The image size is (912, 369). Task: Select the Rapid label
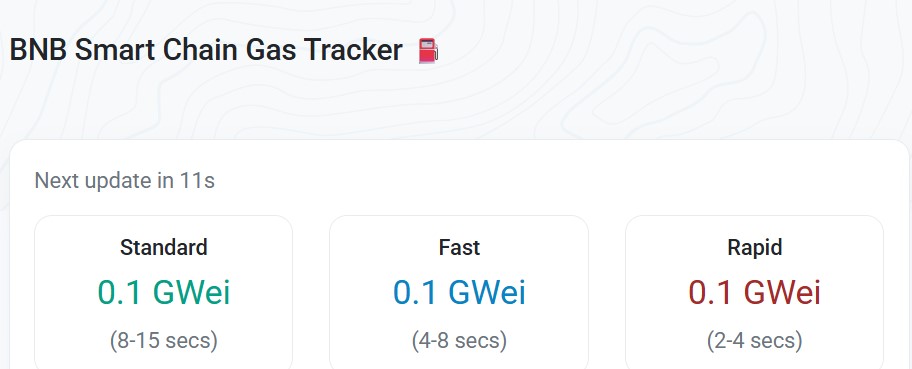(x=754, y=247)
